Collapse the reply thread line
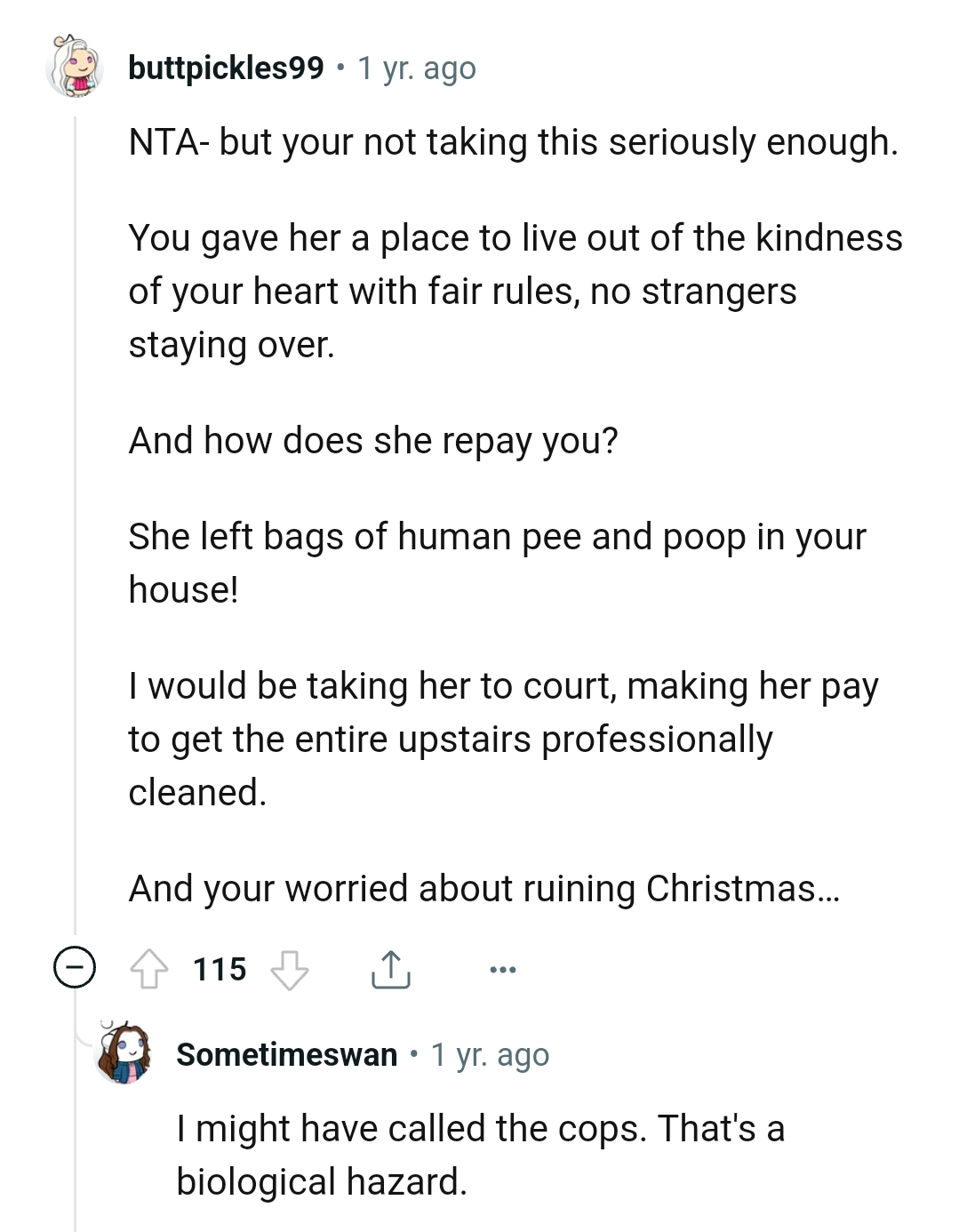Viewport: 959px width, 1232px height. 76,533
